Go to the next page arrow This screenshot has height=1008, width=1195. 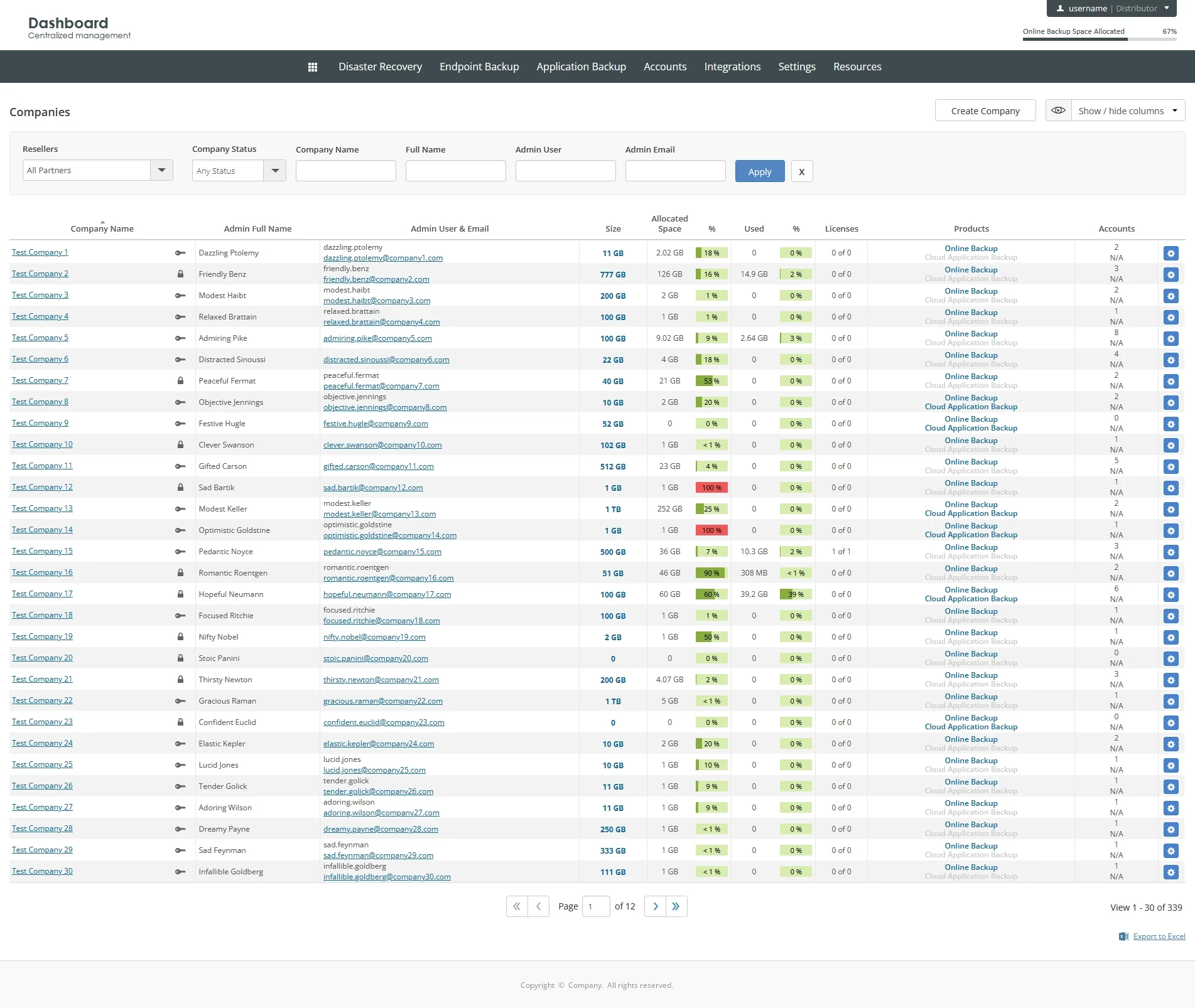coord(655,906)
